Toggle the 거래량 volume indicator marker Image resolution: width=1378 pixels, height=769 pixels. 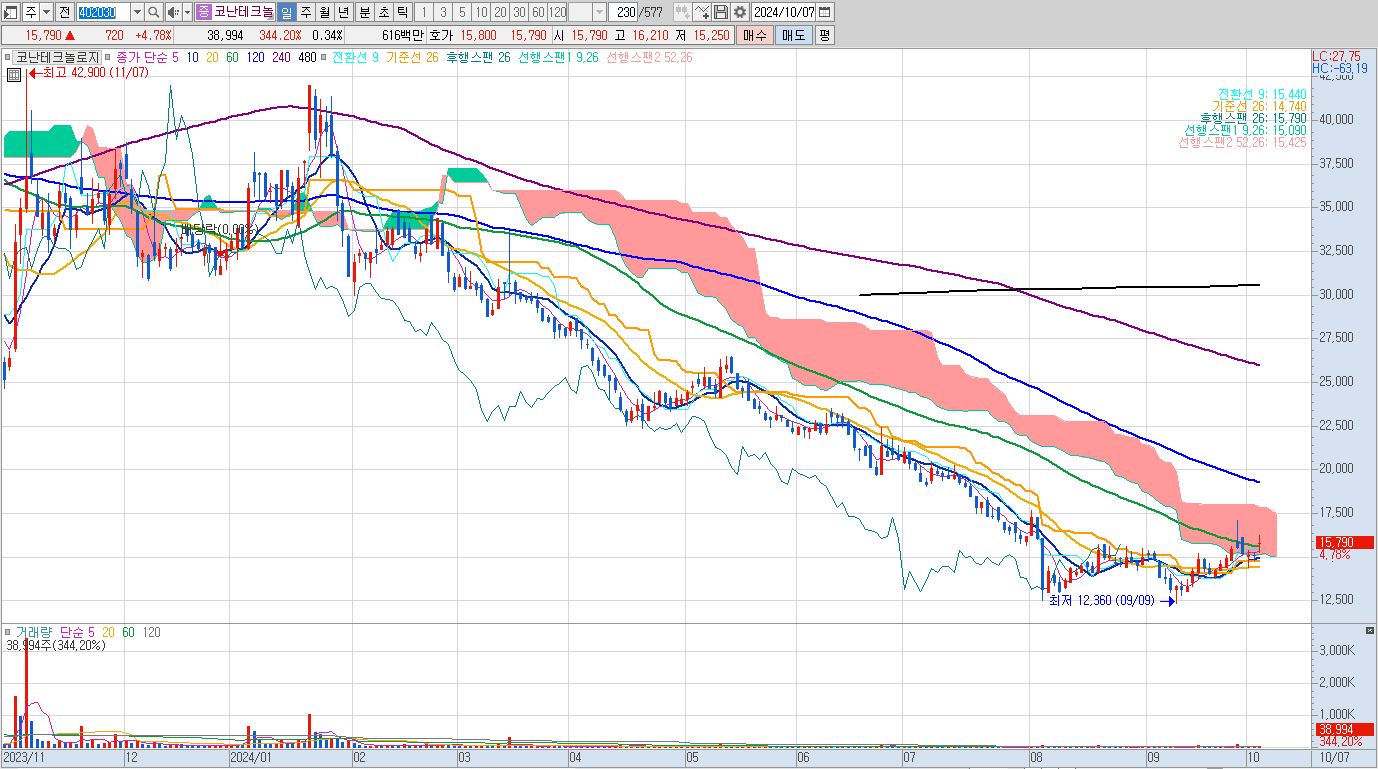click(x=8, y=632)
